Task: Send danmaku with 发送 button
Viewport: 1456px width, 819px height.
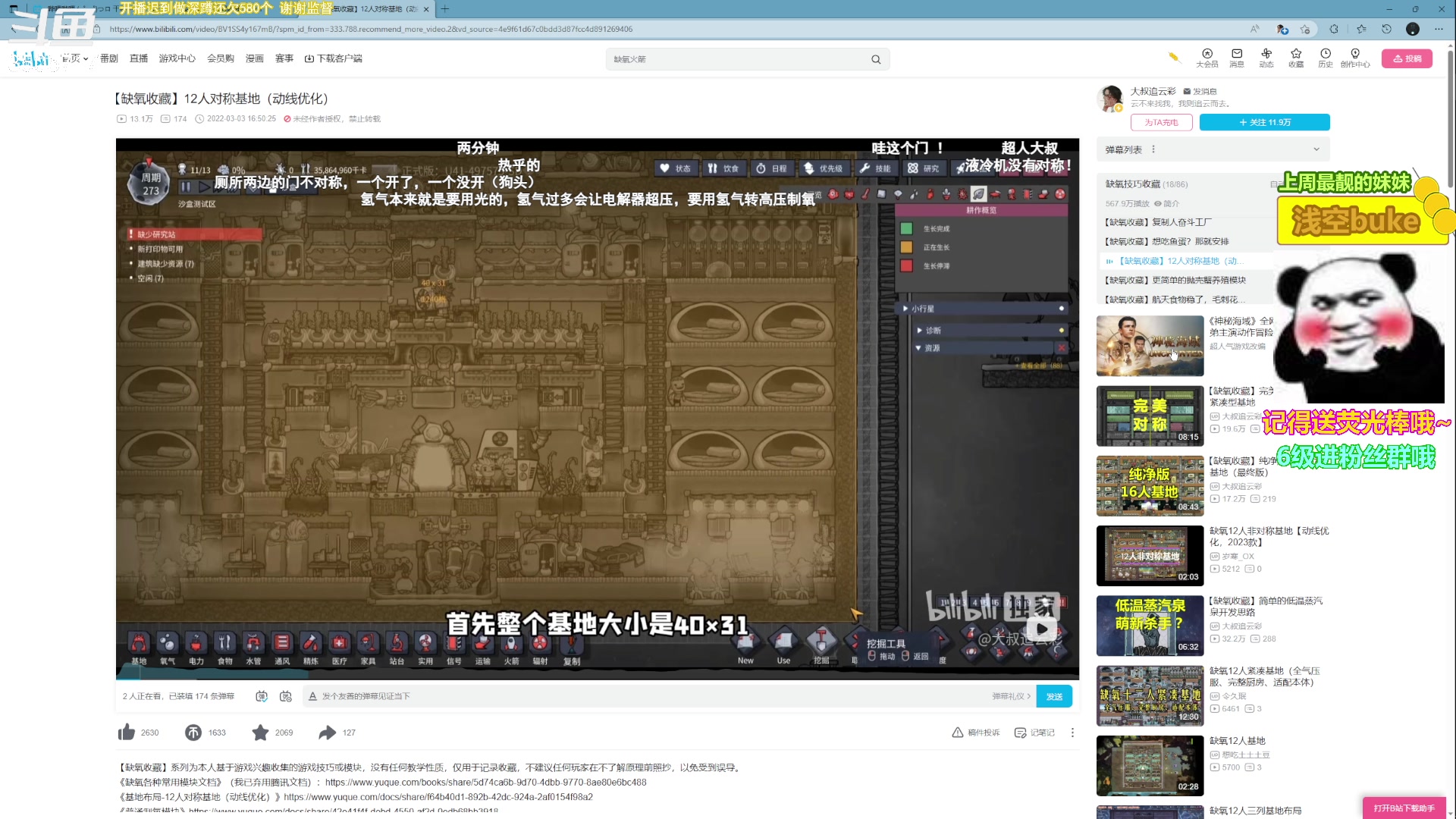Action: (1054, 696)
